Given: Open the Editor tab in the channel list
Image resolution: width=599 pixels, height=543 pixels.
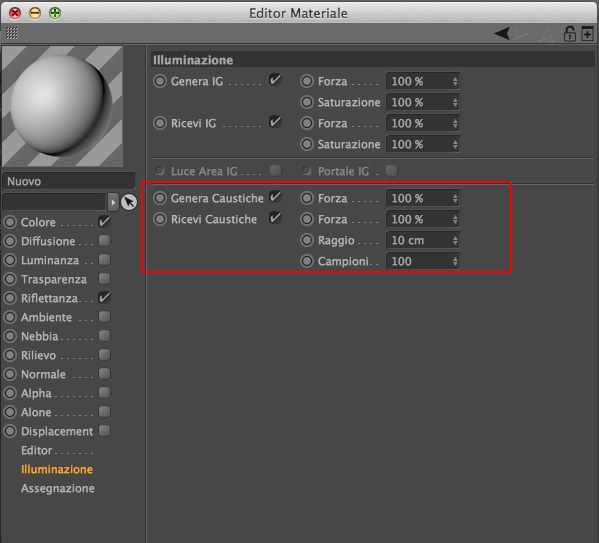Looking at the screenshot, I should [x=37, y=451].
